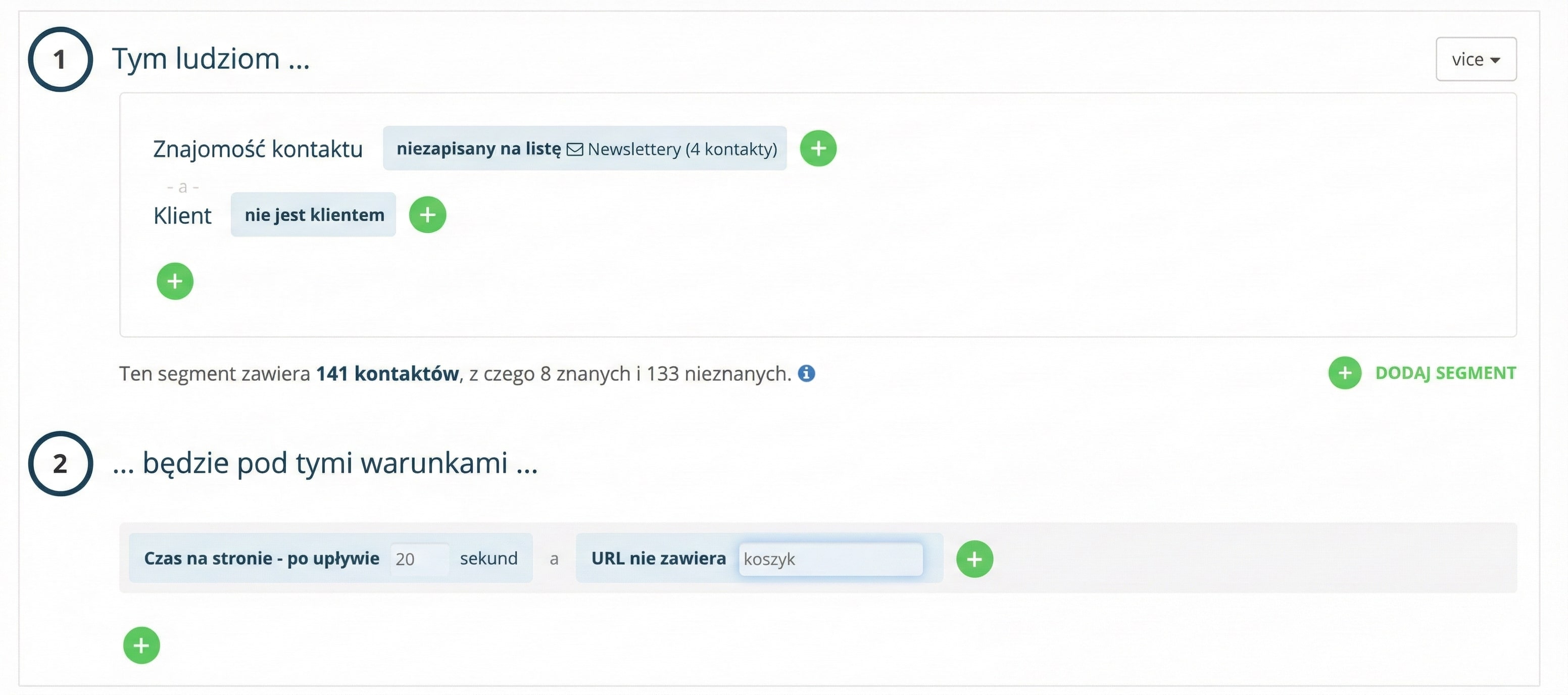This screenshot has height=695, width=1568.
Task: Click plus icon next to 'koszyk' field
Action: 974,559
